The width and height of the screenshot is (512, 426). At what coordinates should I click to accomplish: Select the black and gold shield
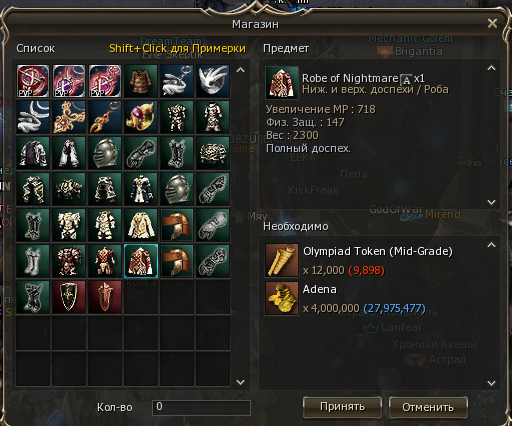(69, 297)
